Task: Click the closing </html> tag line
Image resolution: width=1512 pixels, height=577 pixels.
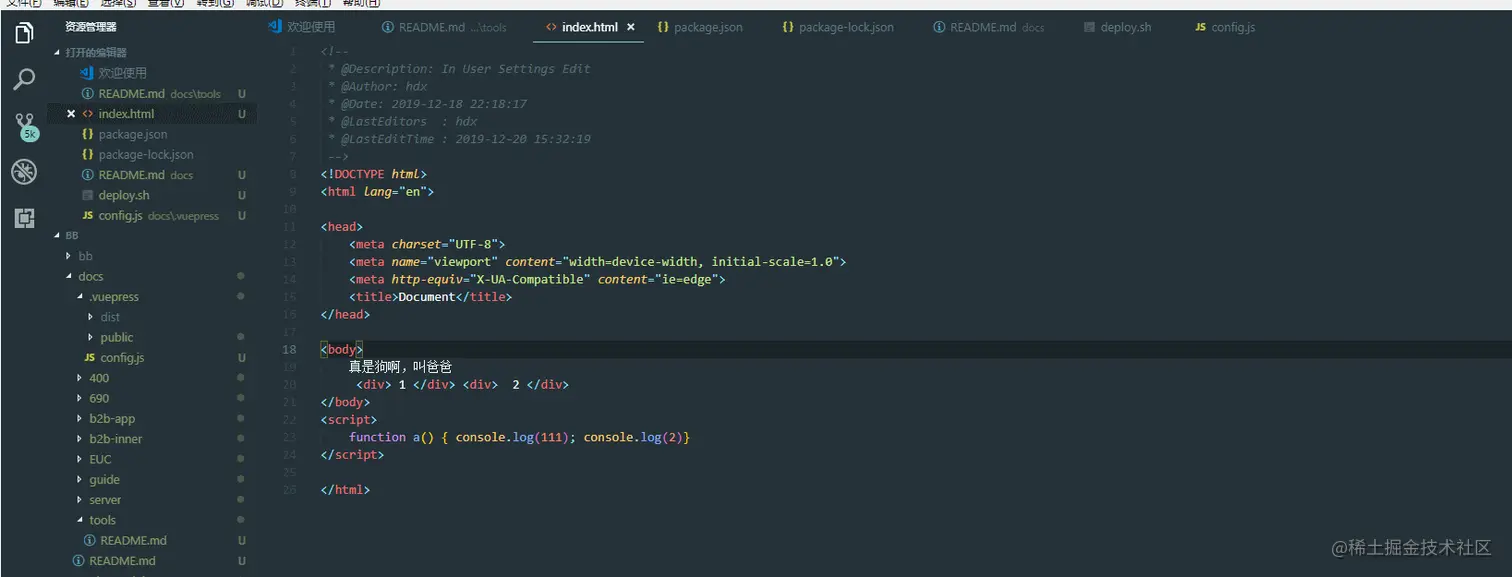Action: (x=345, y=490)
